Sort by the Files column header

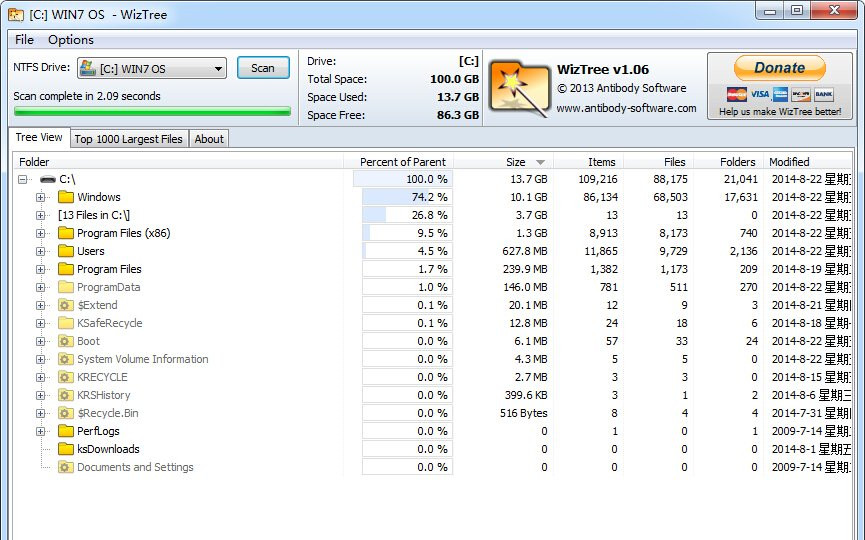[658, 162]
